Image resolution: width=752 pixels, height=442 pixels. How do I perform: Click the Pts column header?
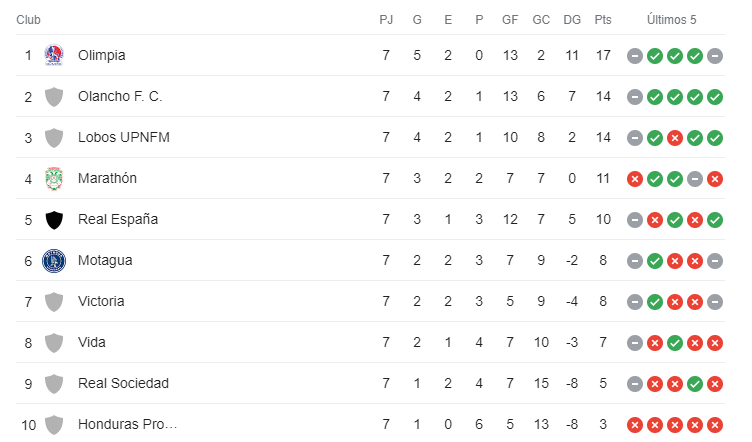pos(603,20)
